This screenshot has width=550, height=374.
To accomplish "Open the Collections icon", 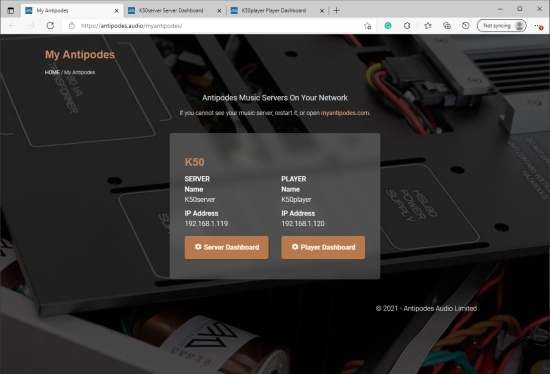I will tap(447, 26).
